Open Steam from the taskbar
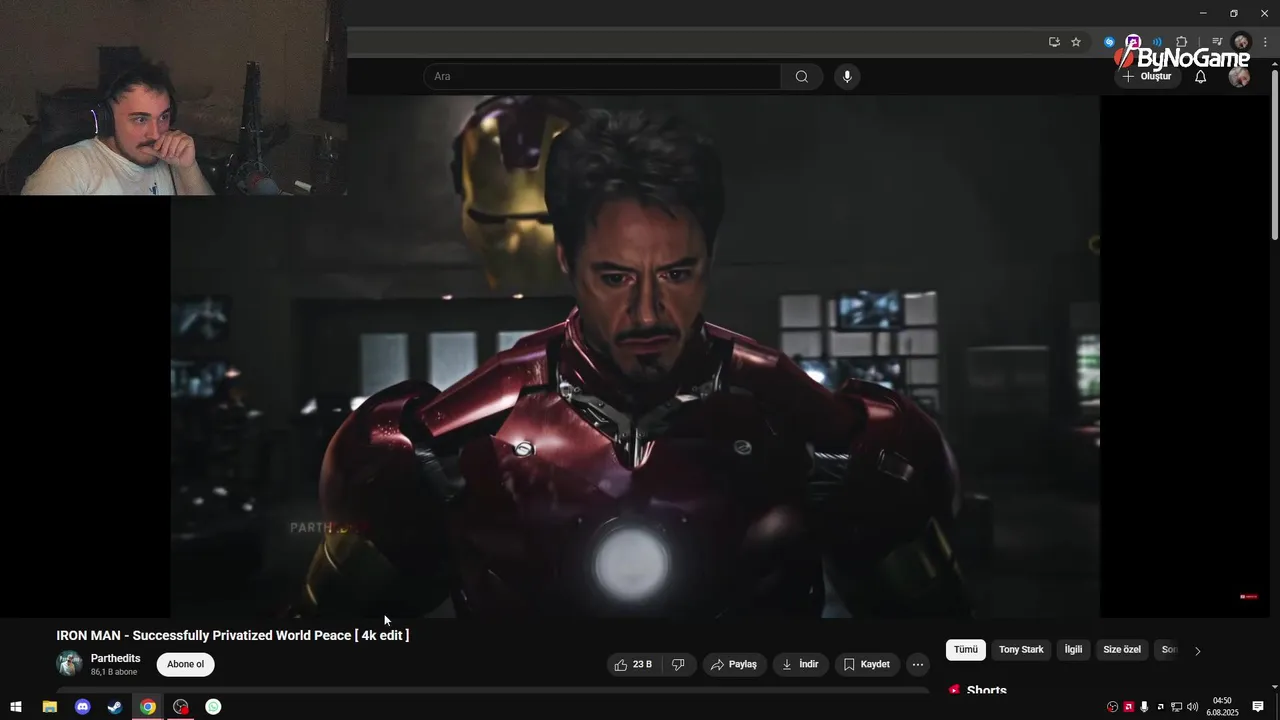The image size is (1280, 720). point(115,707)
